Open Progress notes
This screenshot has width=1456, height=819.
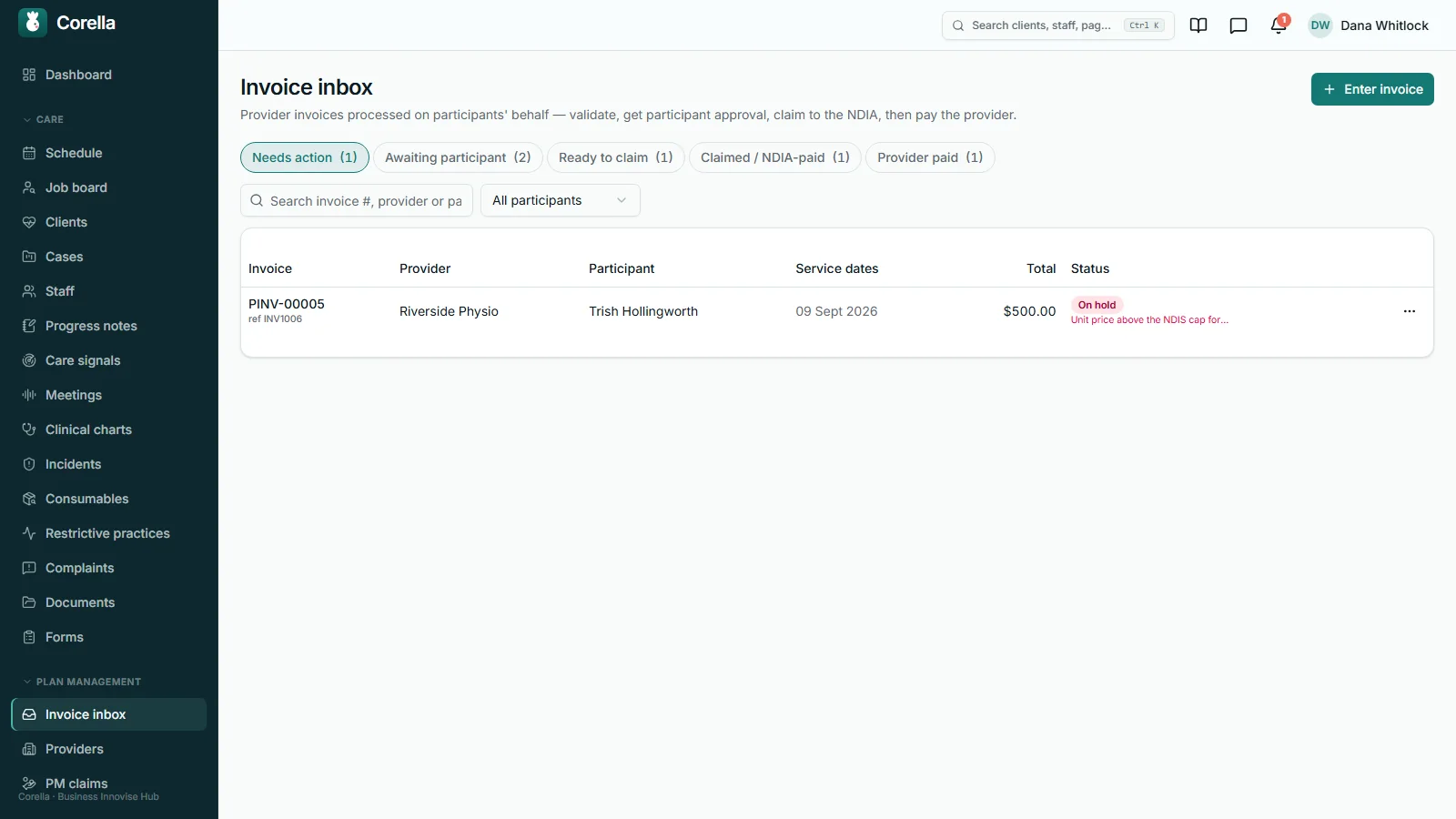109,326
